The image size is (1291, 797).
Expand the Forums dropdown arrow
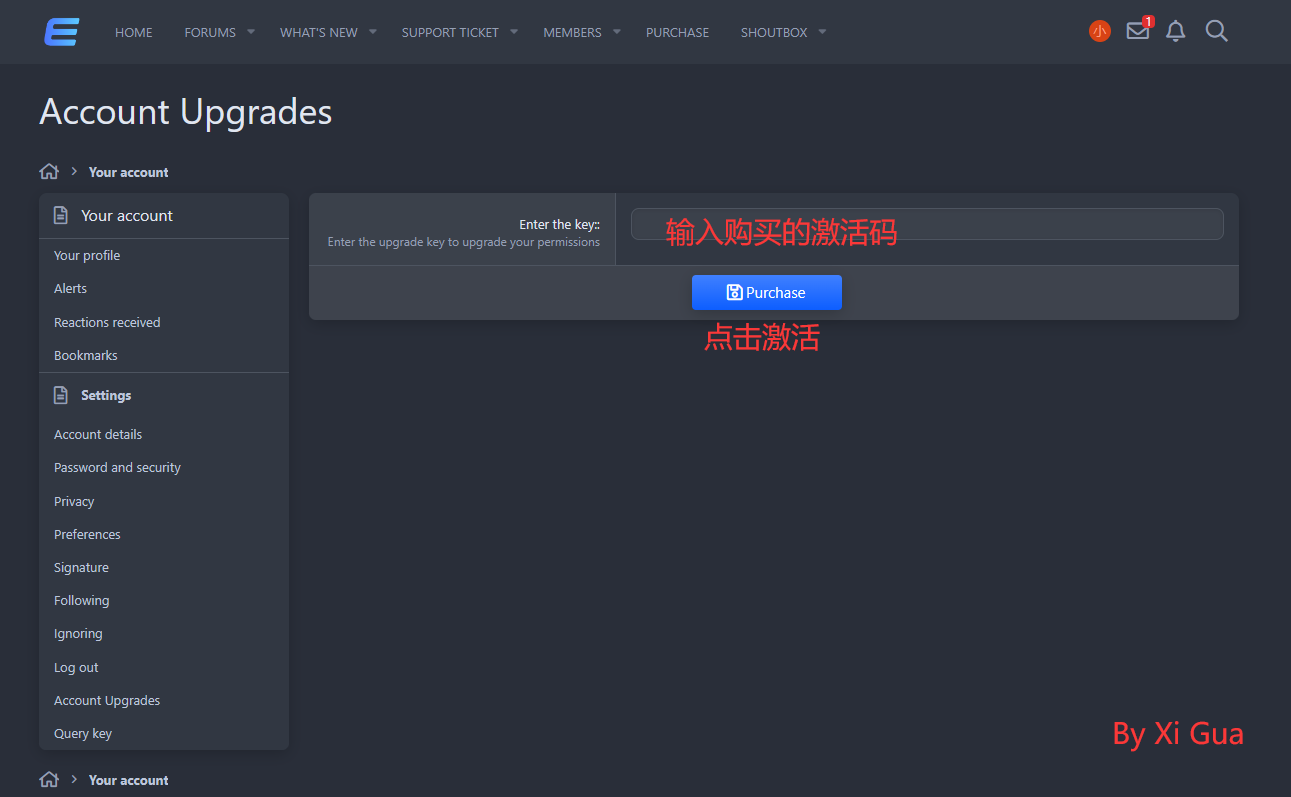[x=252, y=32]
